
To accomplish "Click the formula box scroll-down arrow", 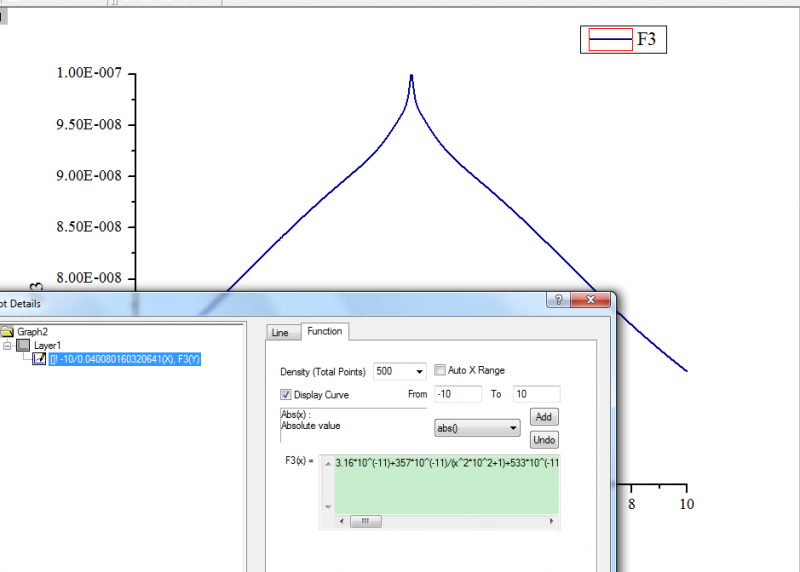I will [x=328, y=507].
